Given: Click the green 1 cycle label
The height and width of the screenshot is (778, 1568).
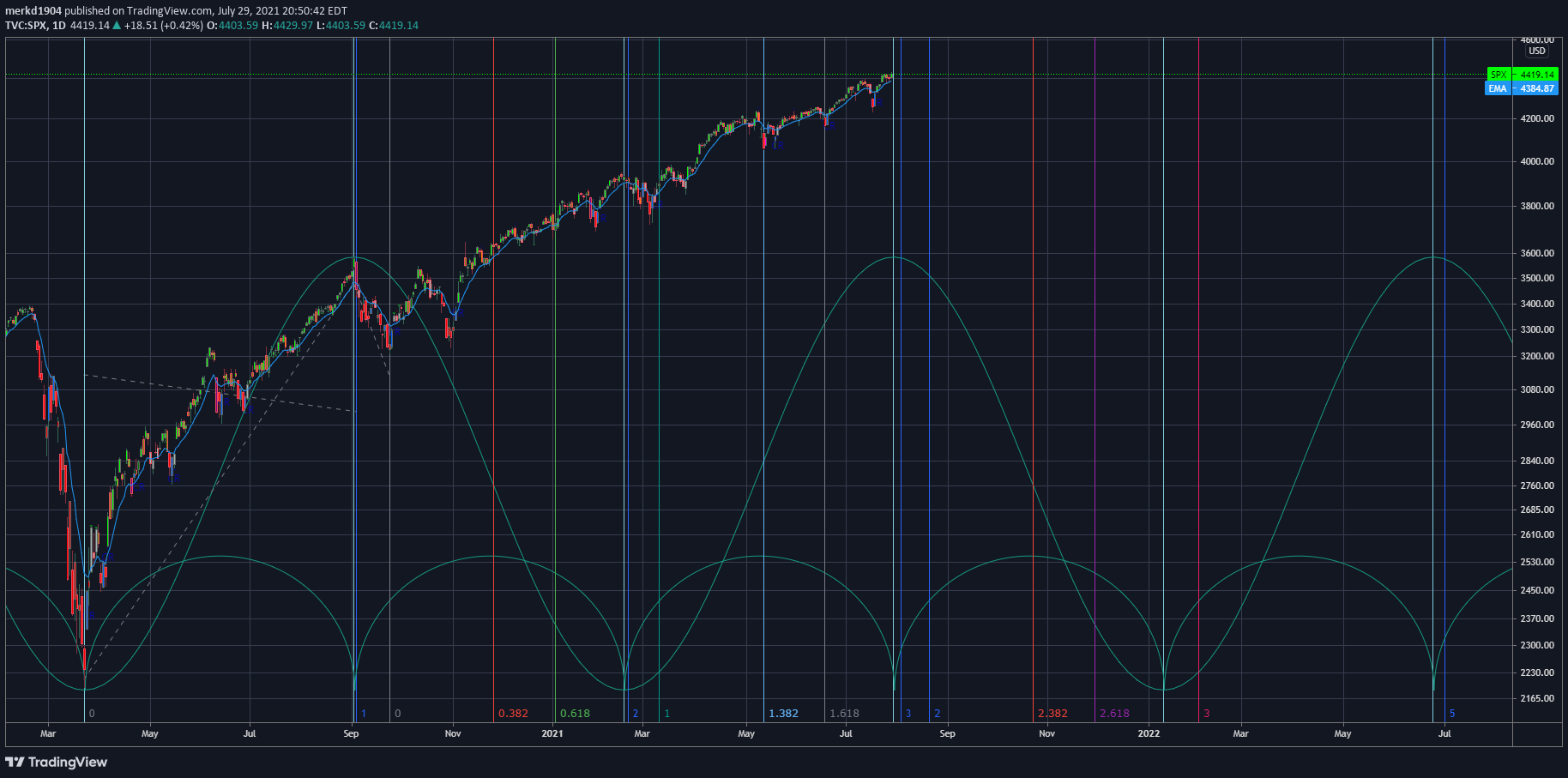Looking at the screenshot, I should (667, 714).
